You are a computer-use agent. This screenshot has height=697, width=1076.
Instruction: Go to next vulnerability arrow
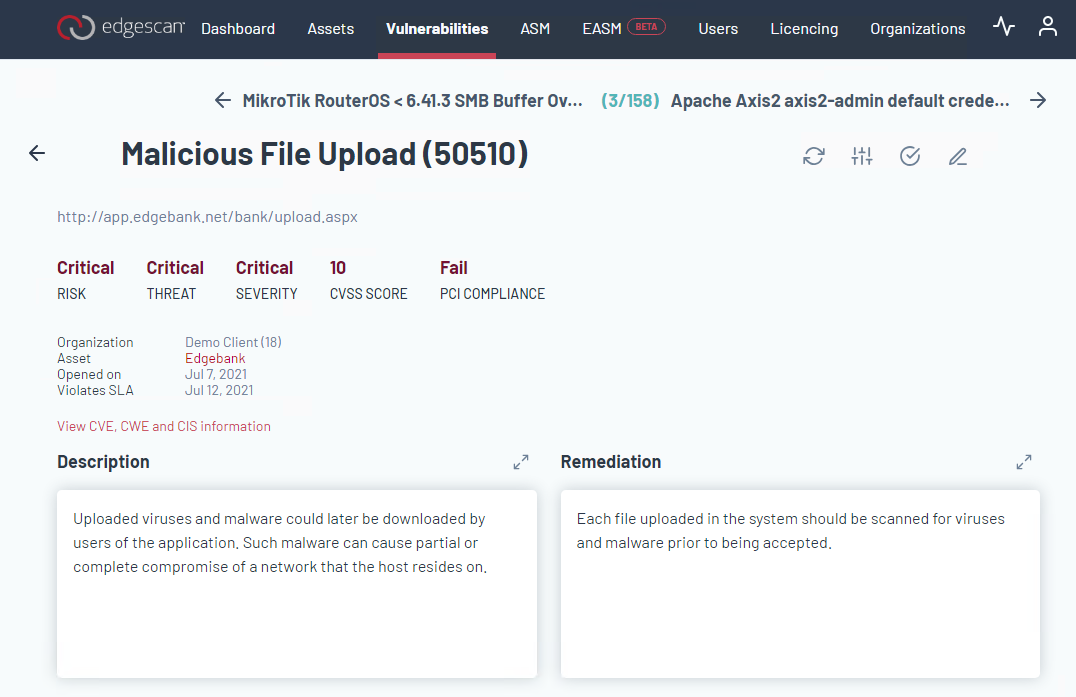point(1038,100)
